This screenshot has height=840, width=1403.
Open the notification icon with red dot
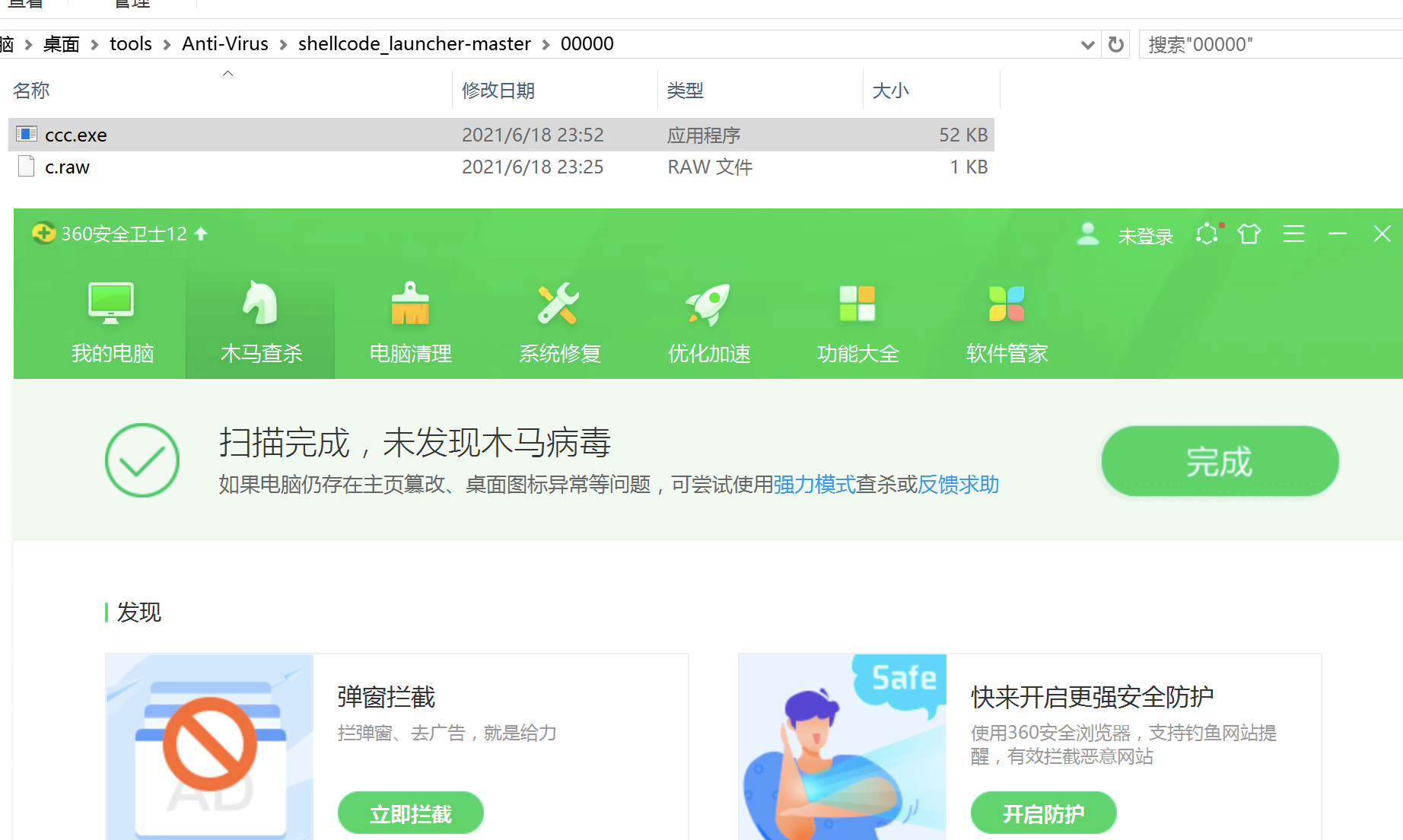pos(1207,234)
